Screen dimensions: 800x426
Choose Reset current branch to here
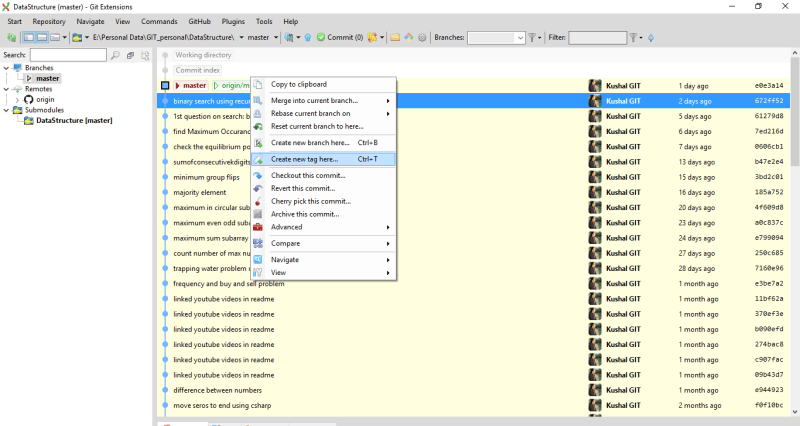323,126
